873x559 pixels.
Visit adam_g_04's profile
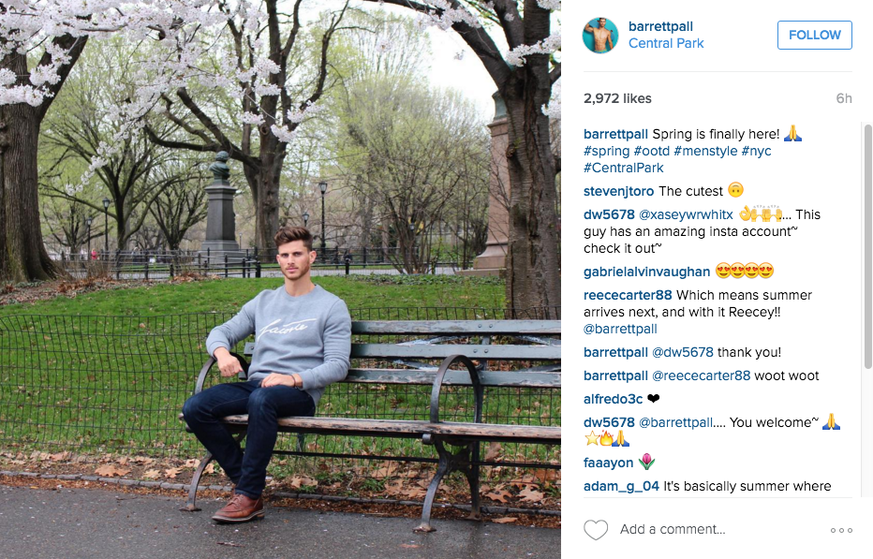click(621, 486)
